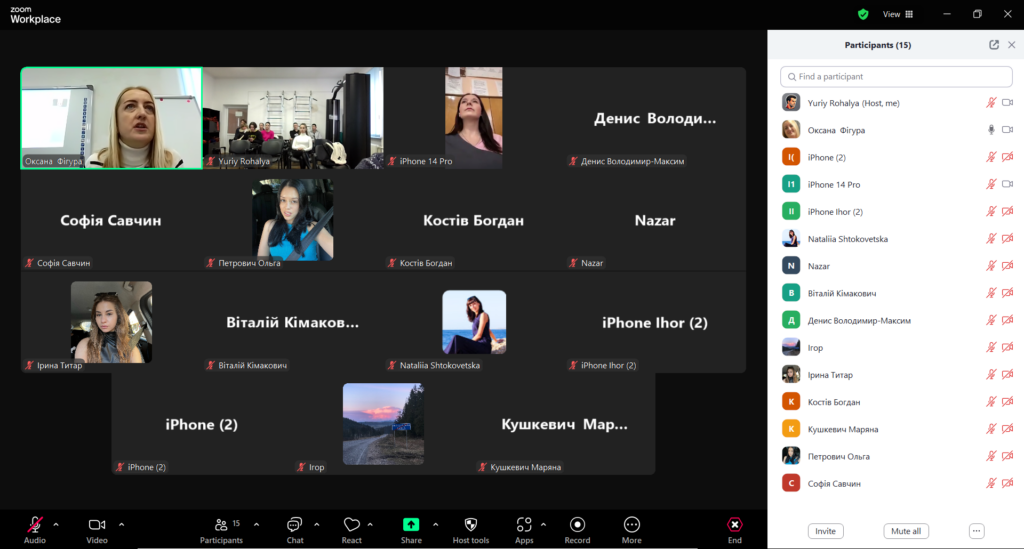Click the Invite button
The width and height of the screenshot is (1024, 549).
825,531
